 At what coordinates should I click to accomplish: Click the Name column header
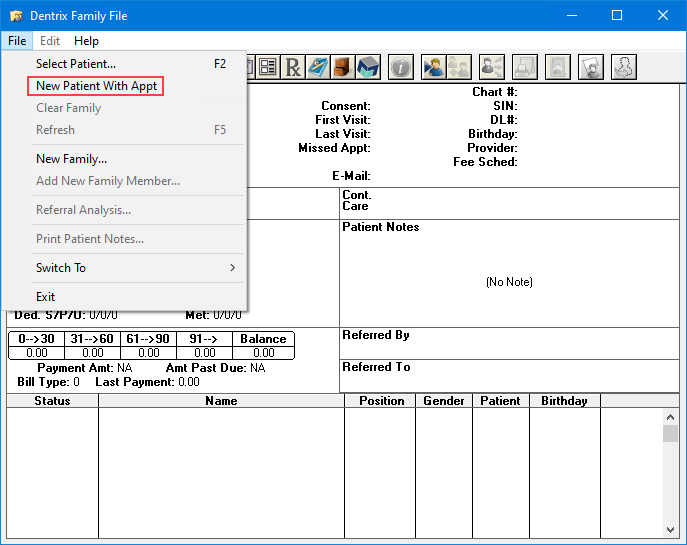click(221, 401)
